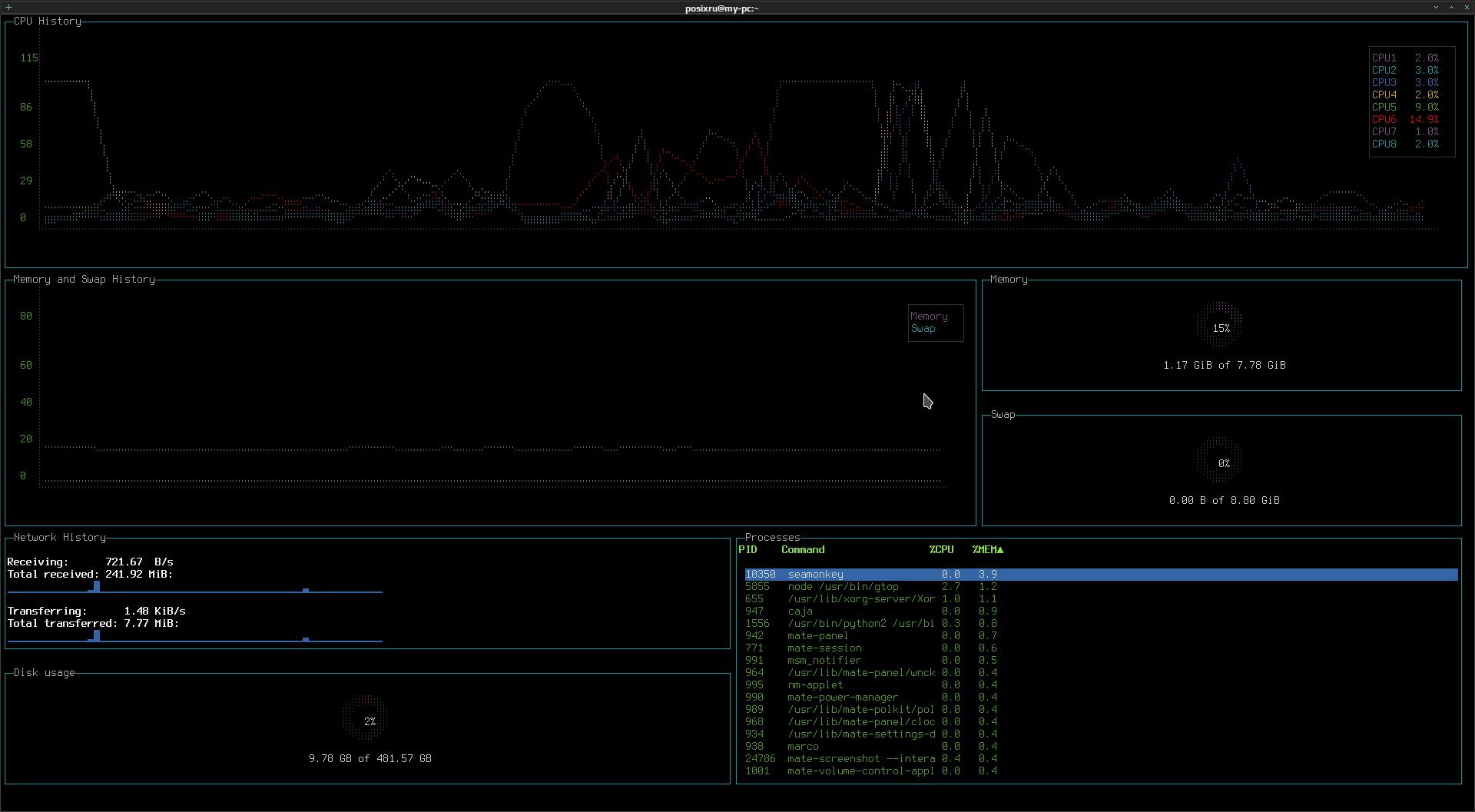This screenshot has width=1475, height=812.
Task: Click the Transferring 1.48 KiB/s line
Action: (96, 611)
